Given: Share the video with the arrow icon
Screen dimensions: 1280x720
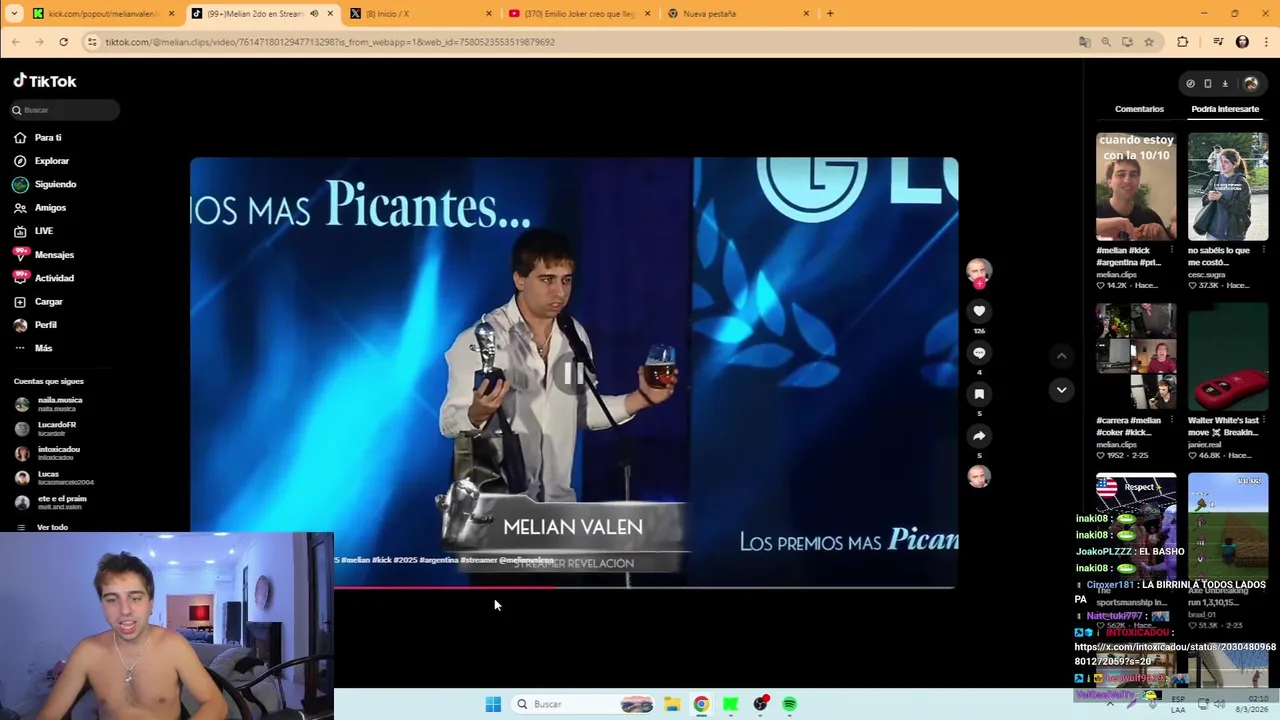Looking at the screenshot, I should click(979, 436).
